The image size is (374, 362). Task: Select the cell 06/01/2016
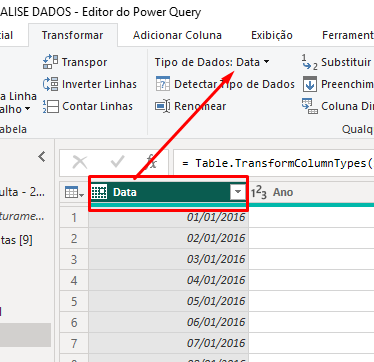click(x=169, y=322)
